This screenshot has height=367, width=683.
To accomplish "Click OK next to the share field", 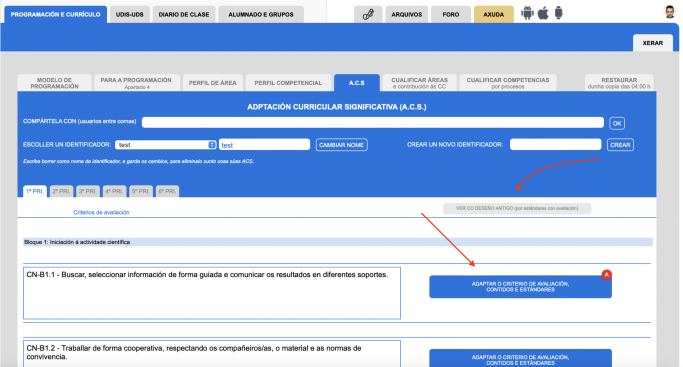I will (x=617, y=123).
